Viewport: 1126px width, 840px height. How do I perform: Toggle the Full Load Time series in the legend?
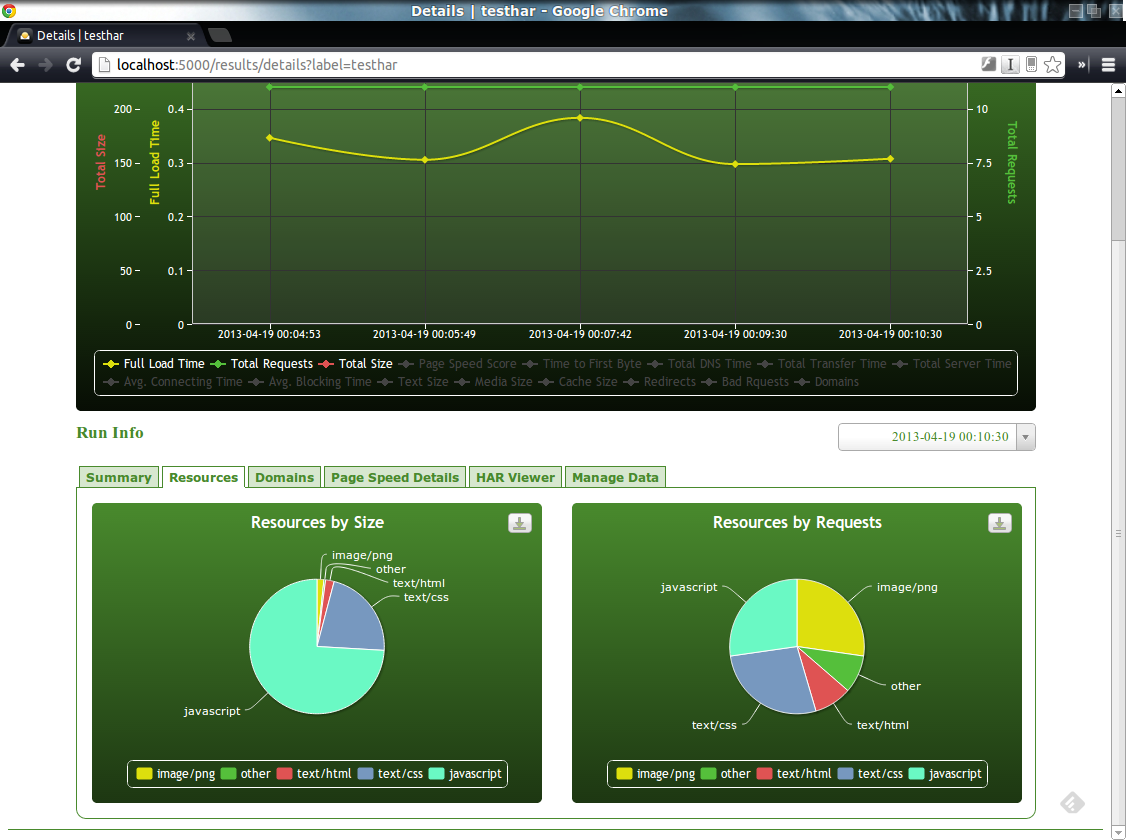click(154, 364)
